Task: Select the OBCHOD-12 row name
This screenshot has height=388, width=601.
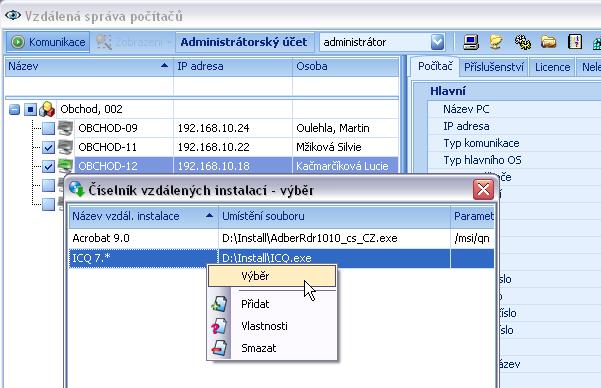Action: pyautogui.click(x=108, y=166)
